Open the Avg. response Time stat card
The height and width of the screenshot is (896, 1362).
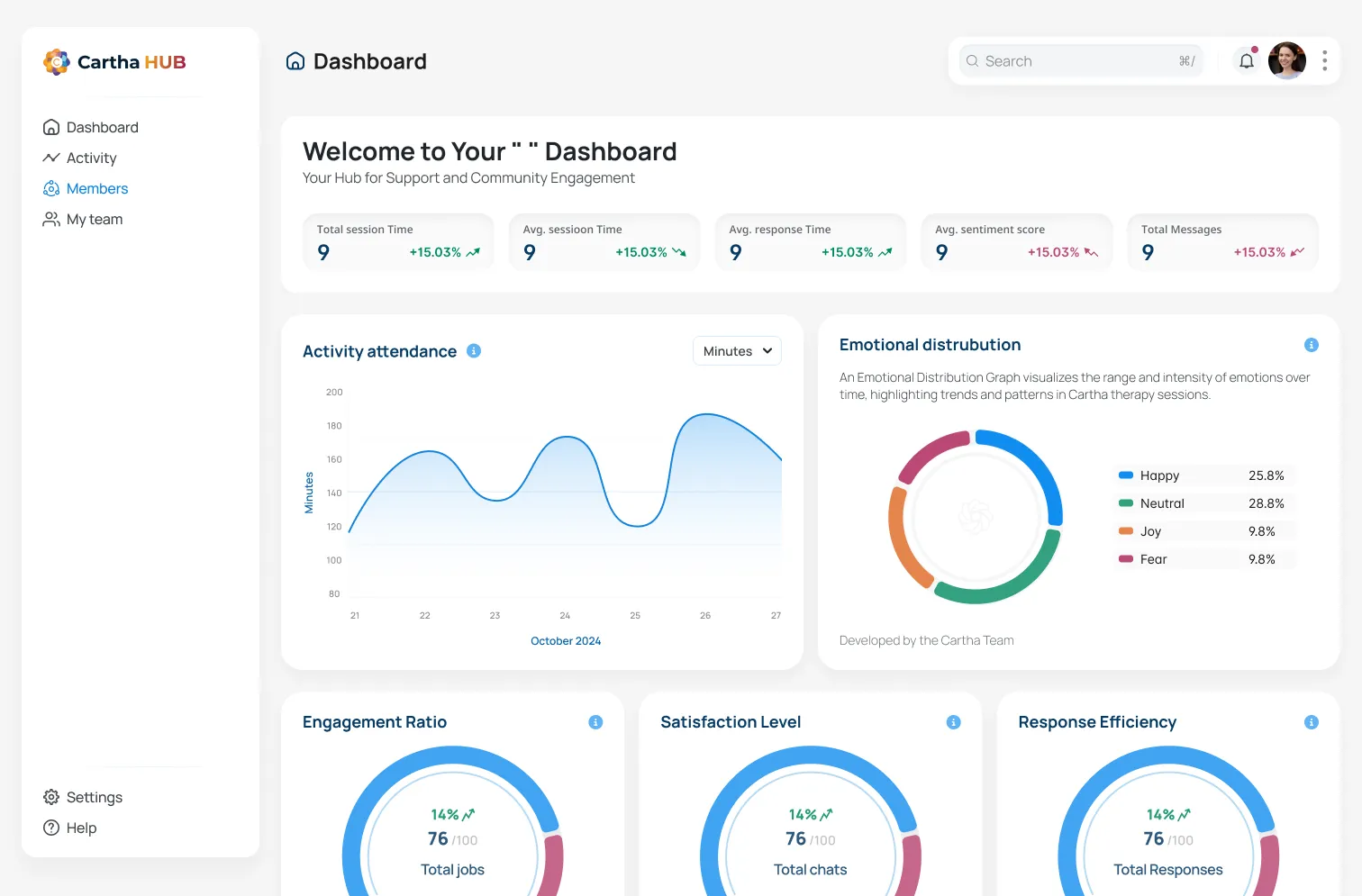tap(811, 242)
